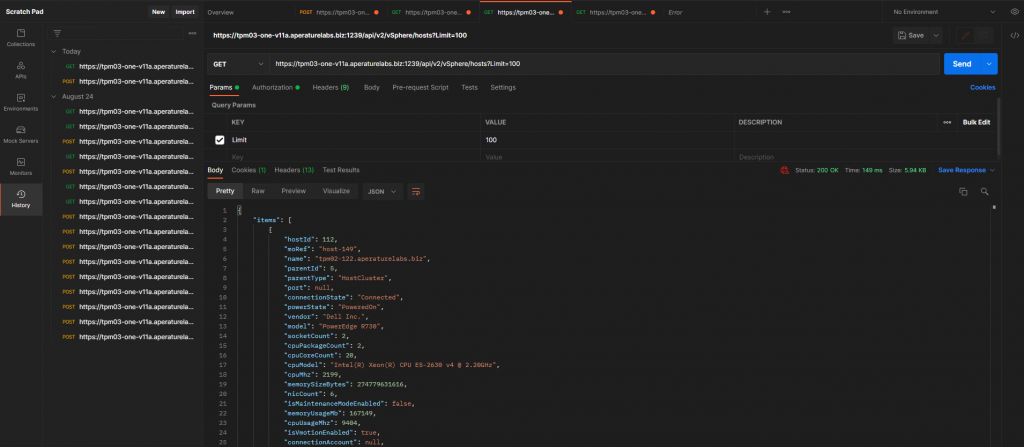Open the JSON format dropdown
This screenshot has height=447, width=1024.
coord(383,191)
